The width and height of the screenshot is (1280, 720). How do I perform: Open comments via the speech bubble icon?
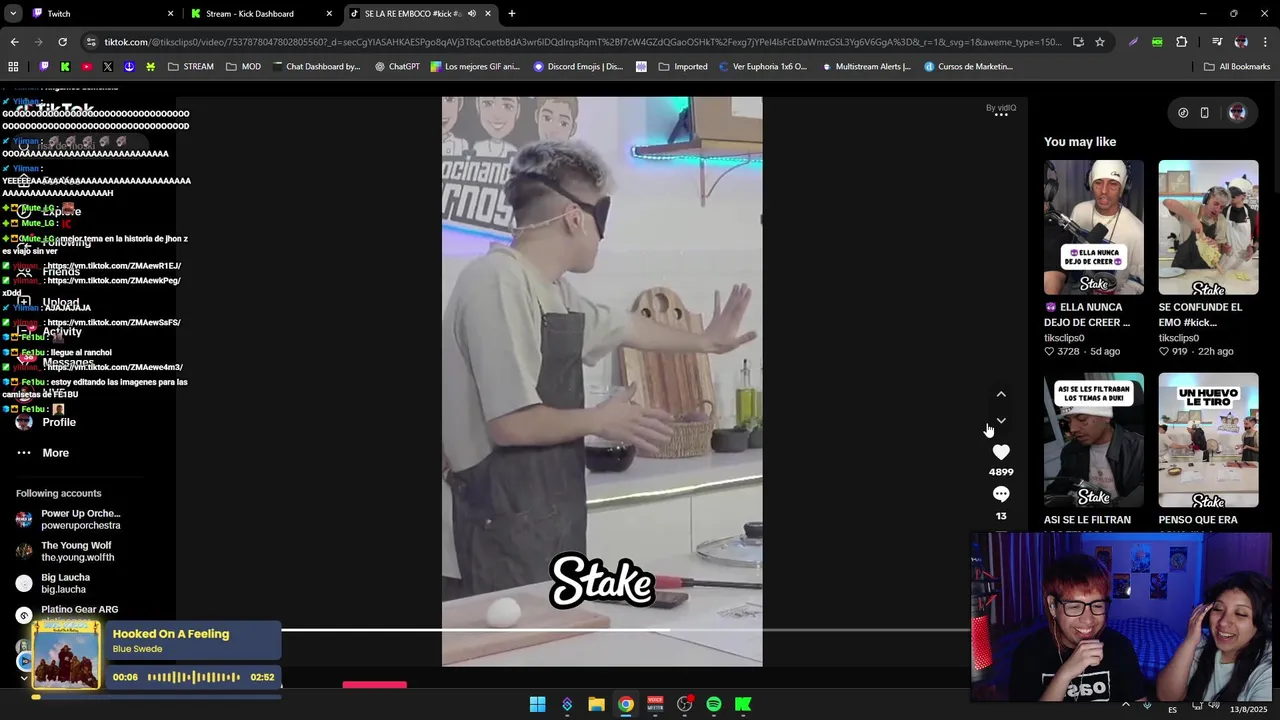pos(1001,494)
